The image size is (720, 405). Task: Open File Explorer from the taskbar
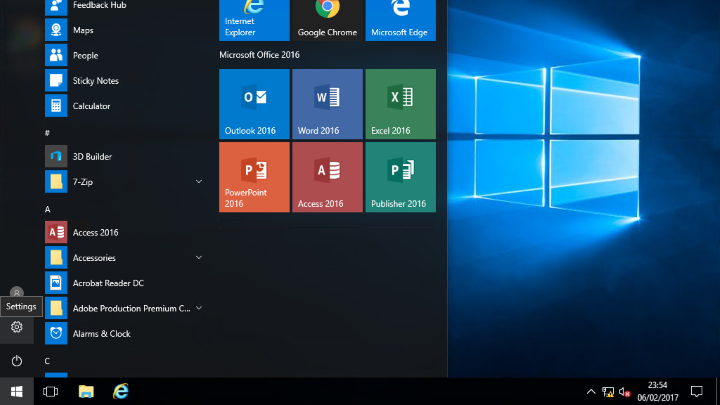tap(86, 391)
